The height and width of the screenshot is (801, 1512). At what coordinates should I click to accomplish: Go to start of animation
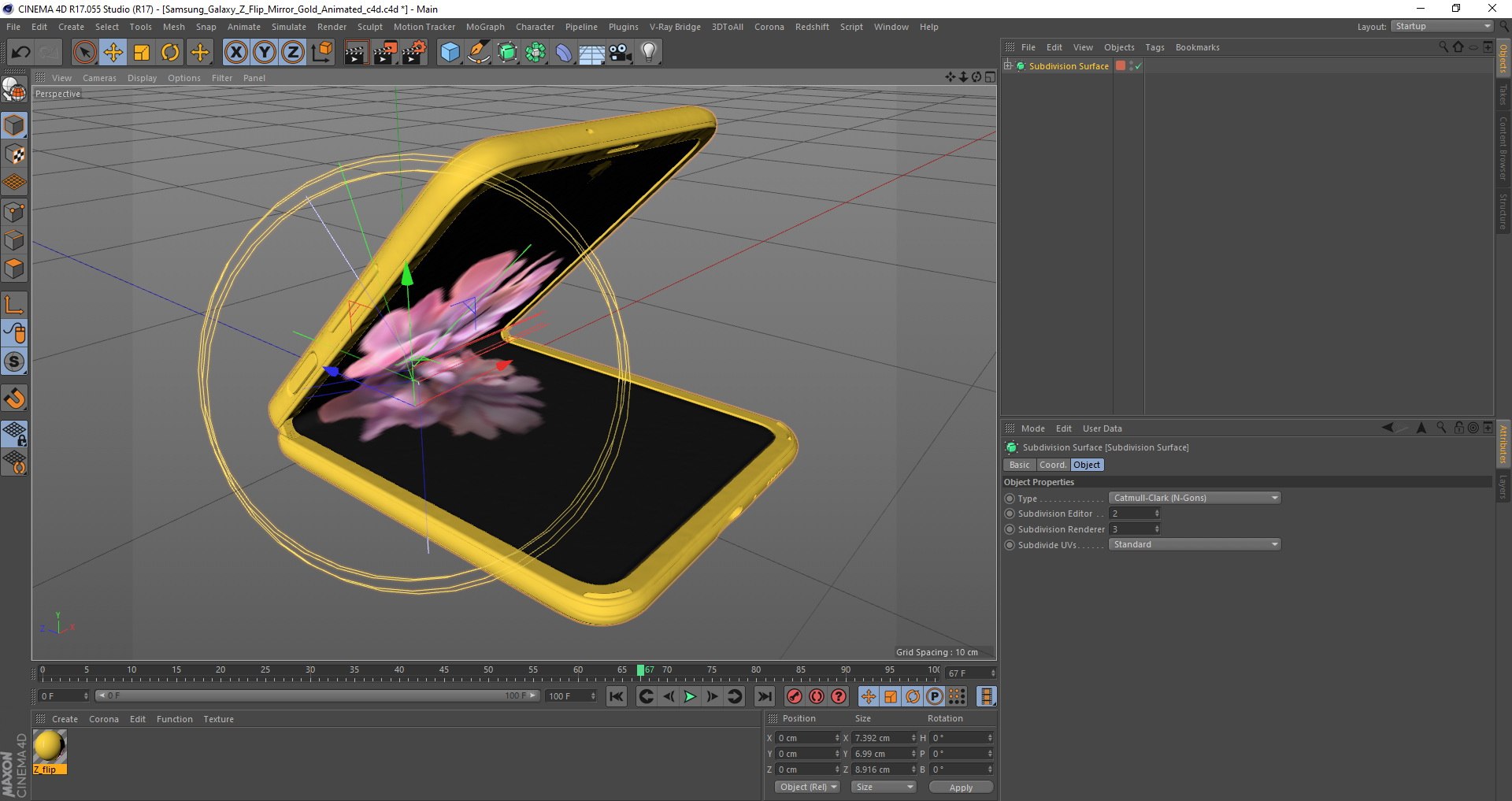pos(617,696)
